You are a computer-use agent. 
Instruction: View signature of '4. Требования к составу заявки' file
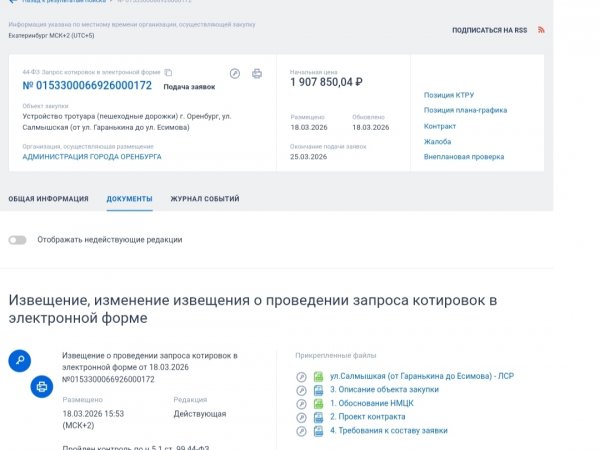[301, 431]
